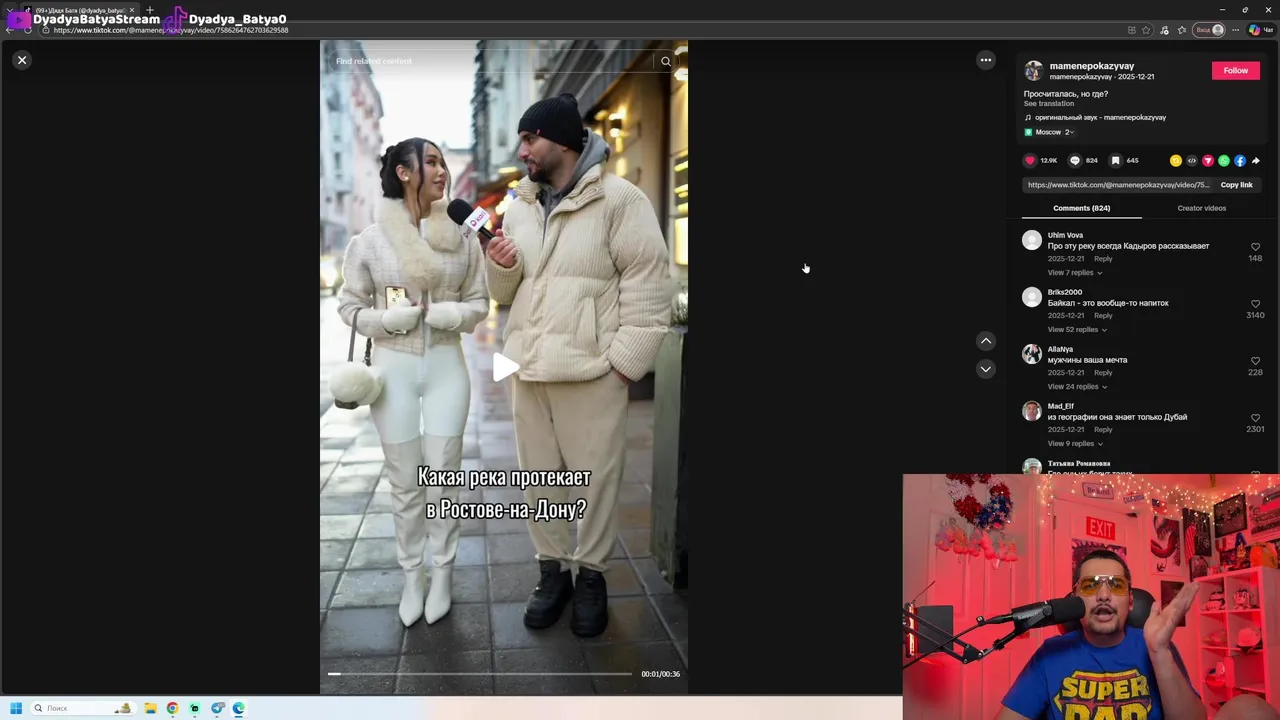Open the three-dots more options menu above the comments
Image resolution: width=1280 pixels, height=720 pixels.
click(x=986, y=60)
